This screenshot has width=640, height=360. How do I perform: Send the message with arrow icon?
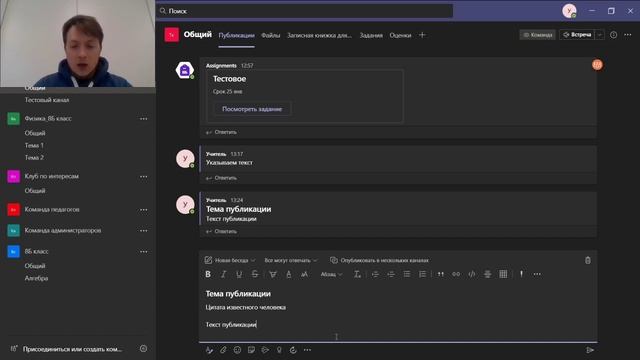(590, 350)
